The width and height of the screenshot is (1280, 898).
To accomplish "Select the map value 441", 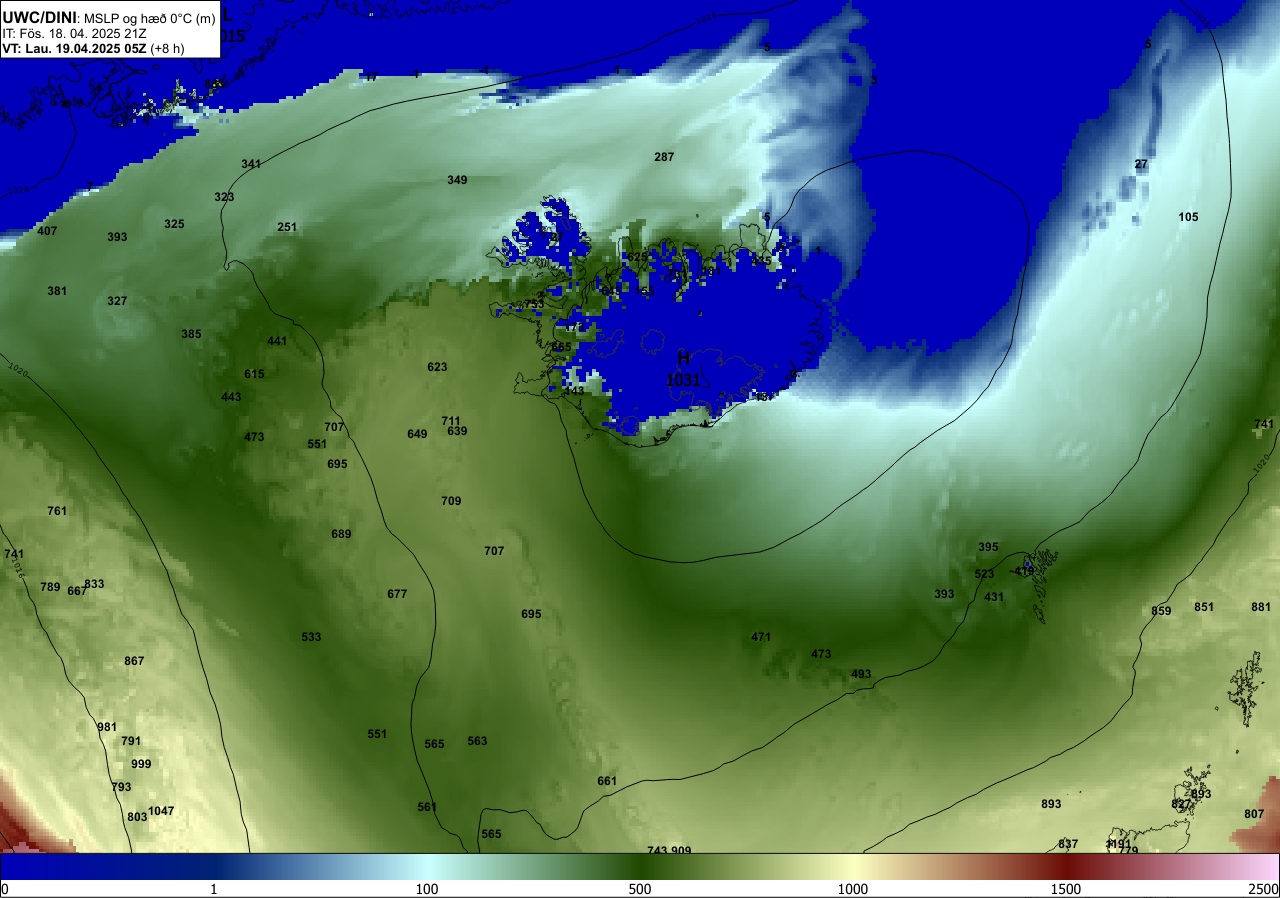I will [x=277, y=341].
